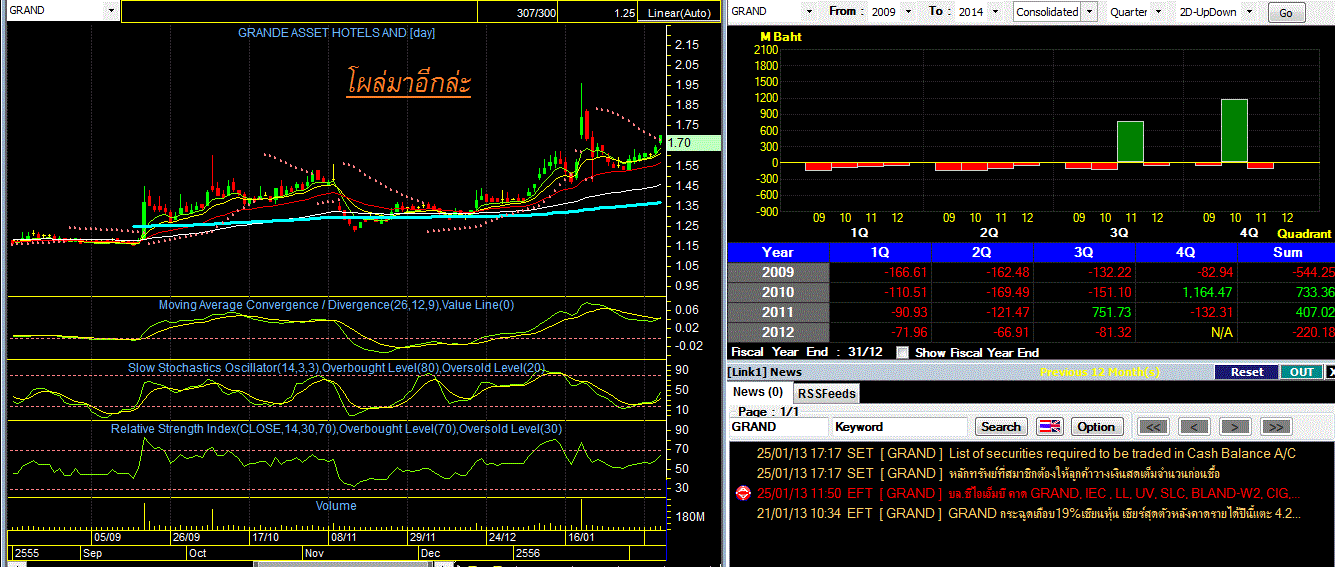Close the Link1 News panel with X
This screenshot has height=567, width=1335.
pyautogui.click(x=1330, y=372)
